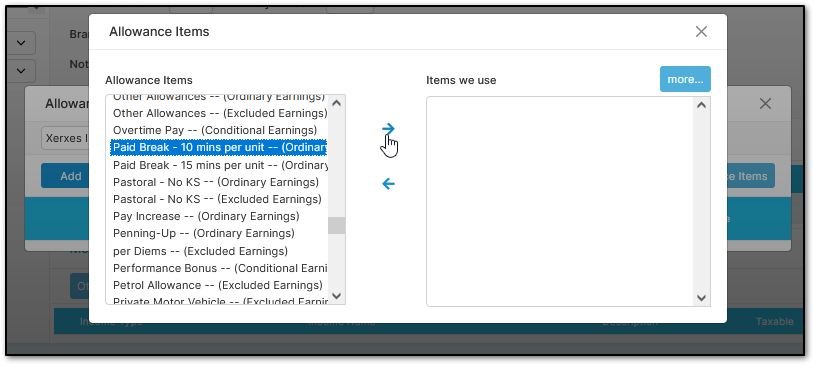Click the right arrow to add item
814x365 pixels.
click(x=388, y=129)
